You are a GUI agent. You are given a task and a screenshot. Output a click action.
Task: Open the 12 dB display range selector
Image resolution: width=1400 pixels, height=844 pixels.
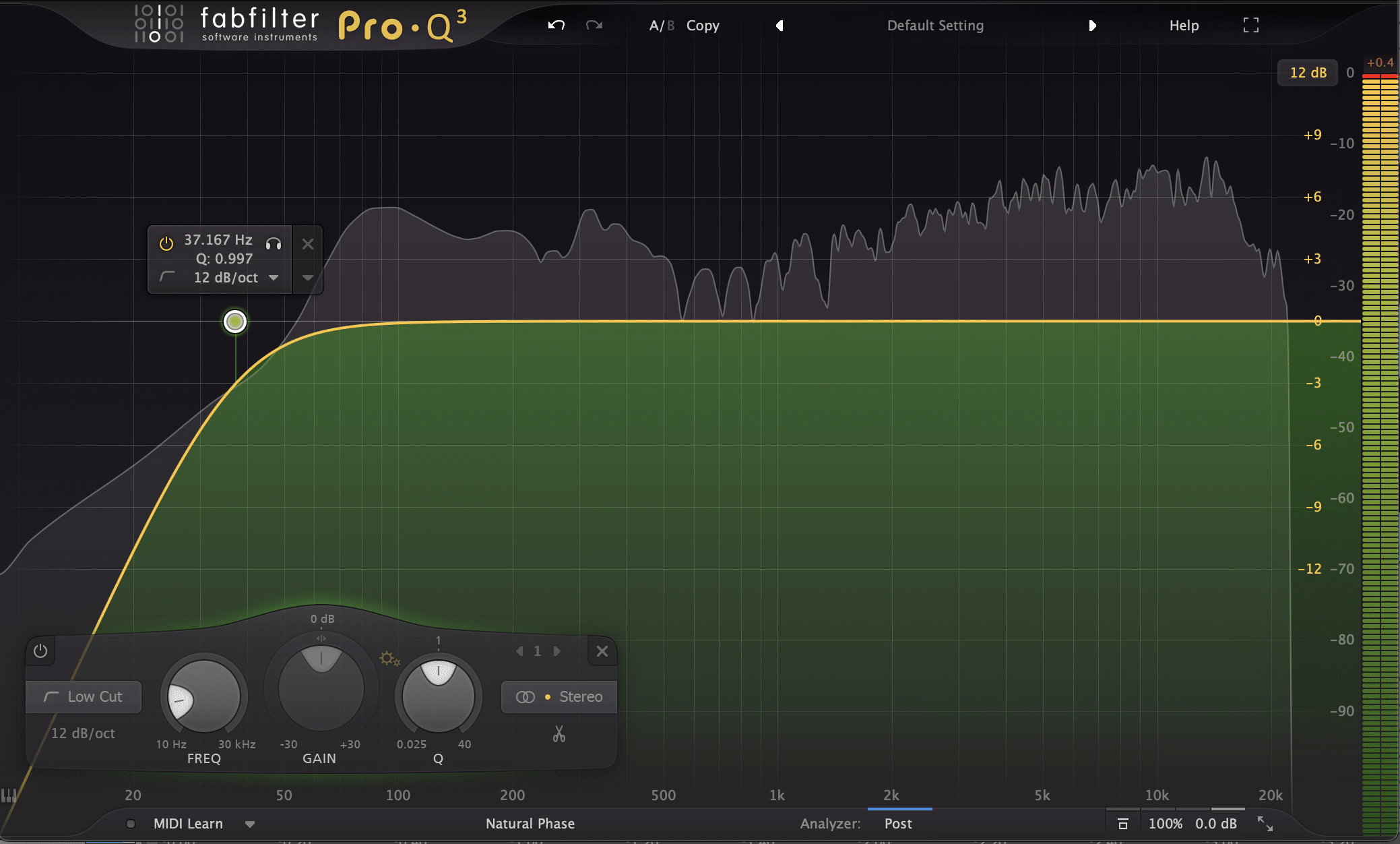coord(1308,73)
